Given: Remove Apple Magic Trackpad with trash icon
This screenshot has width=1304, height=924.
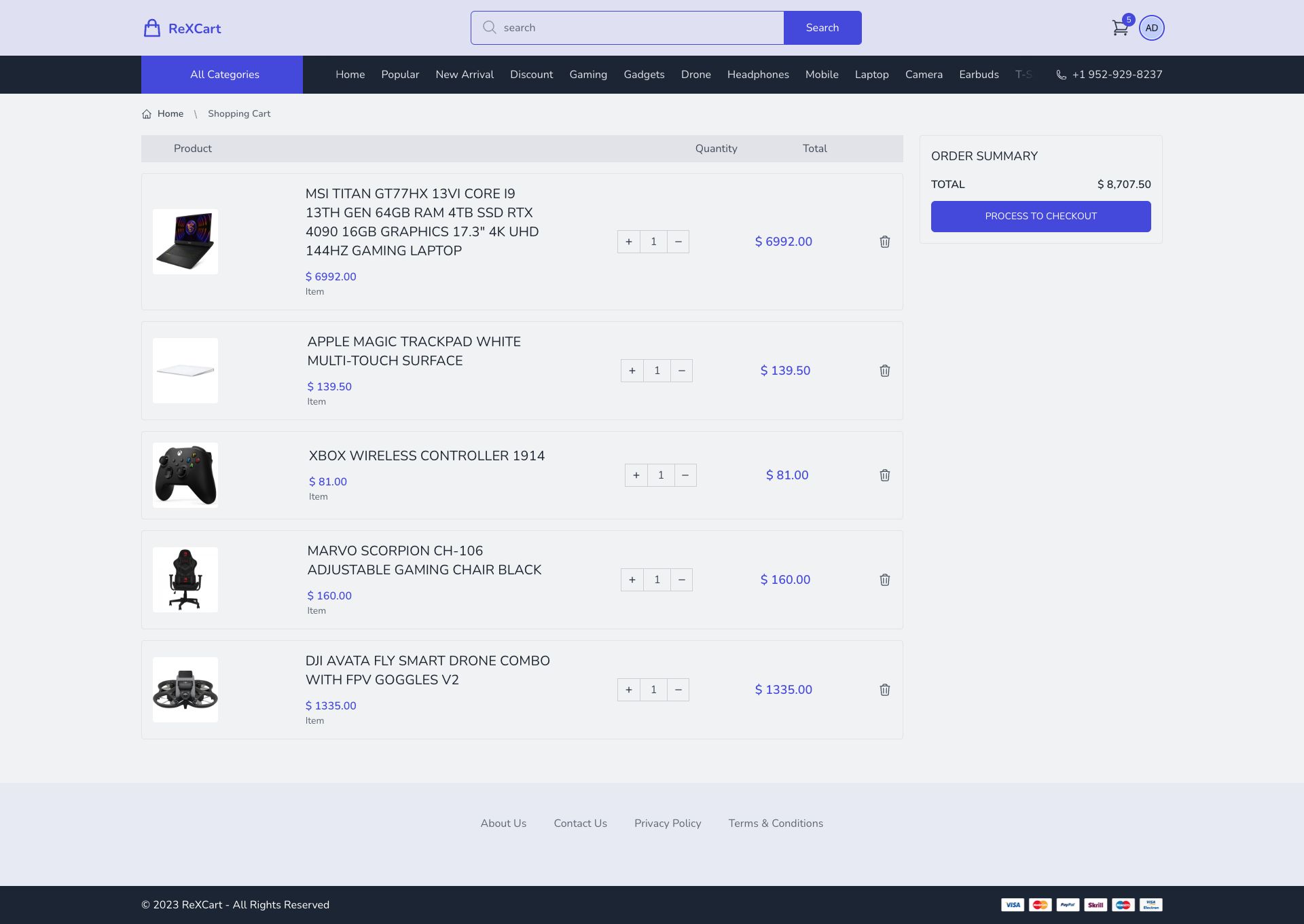Looking at the screenshot, I should click(884, 371).
